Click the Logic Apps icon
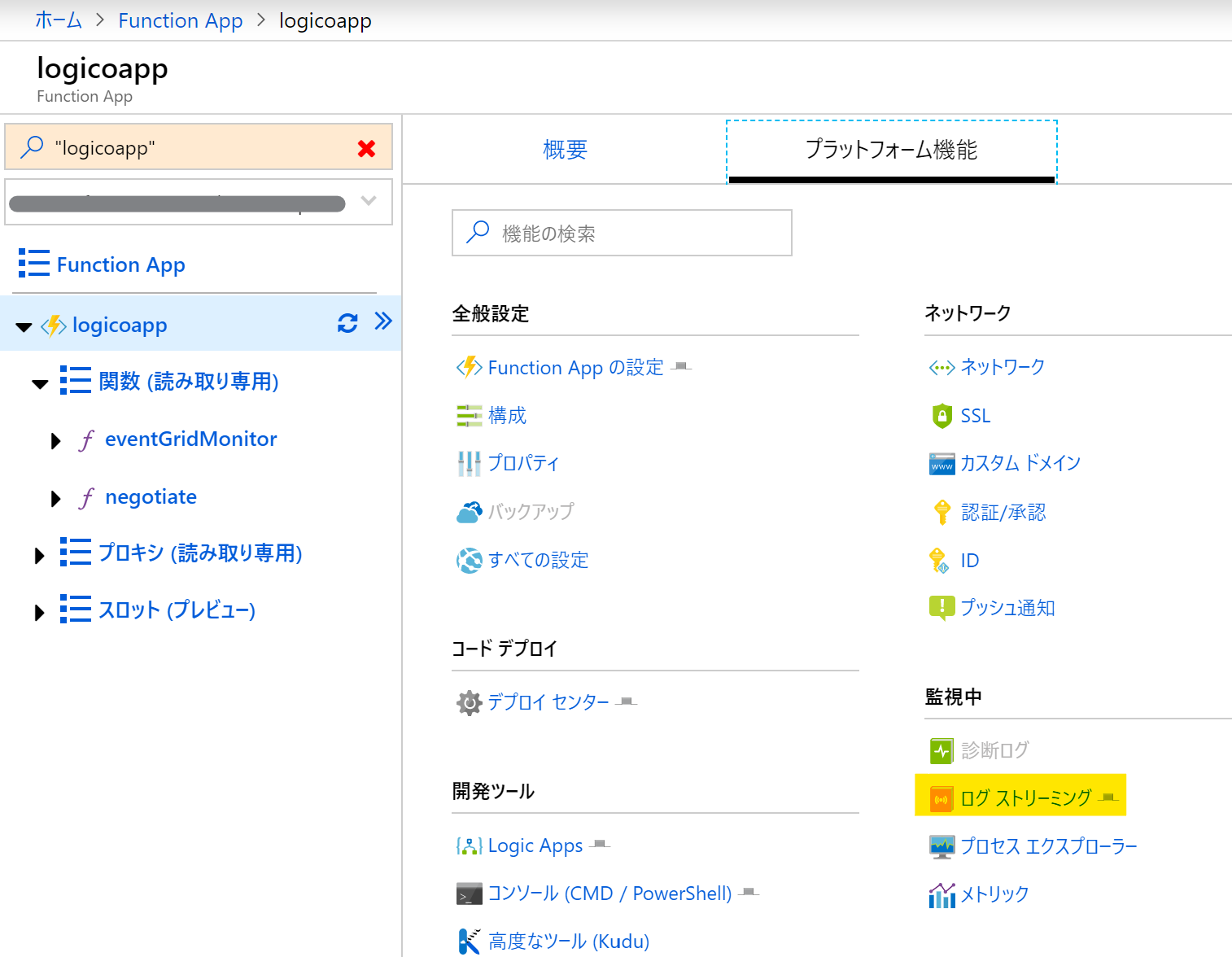The image size is (1232, 957). click(469, 846)
